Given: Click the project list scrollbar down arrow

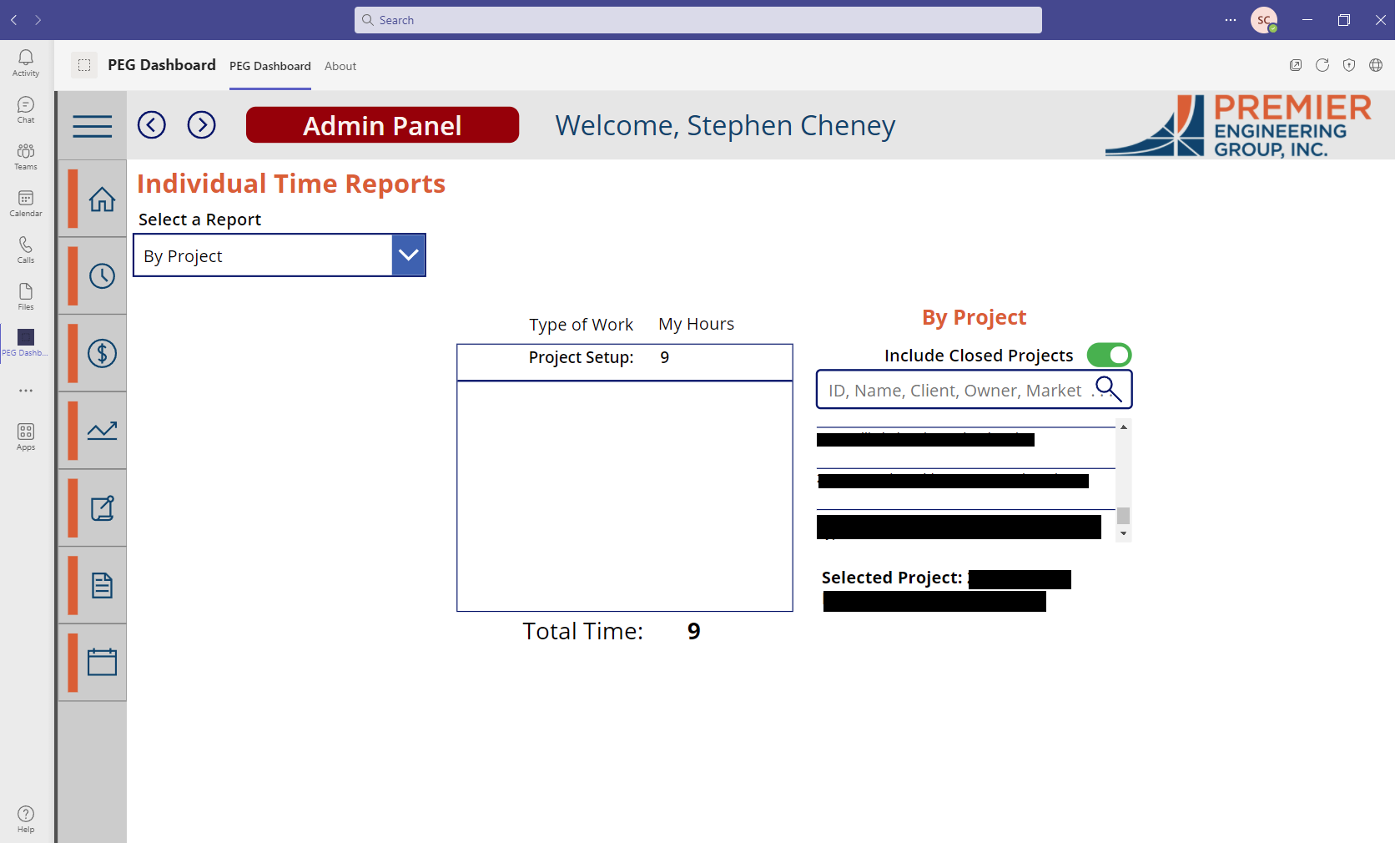Looking at the screenshot, I should [1123, 533].
